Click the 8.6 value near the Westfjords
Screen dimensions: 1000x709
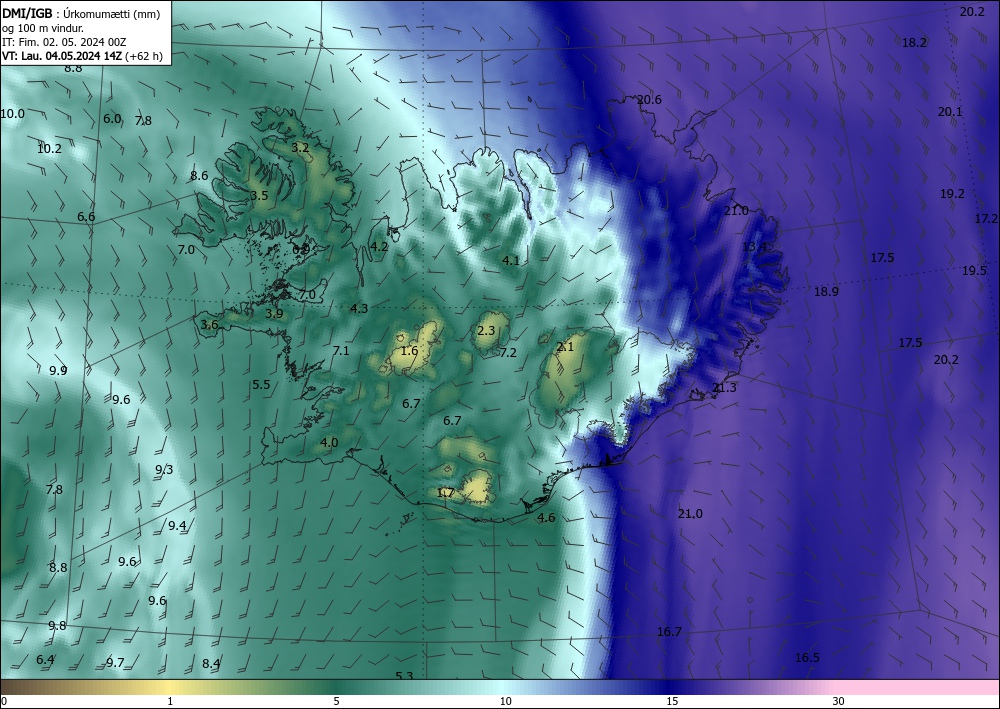[x=200, y=175]
